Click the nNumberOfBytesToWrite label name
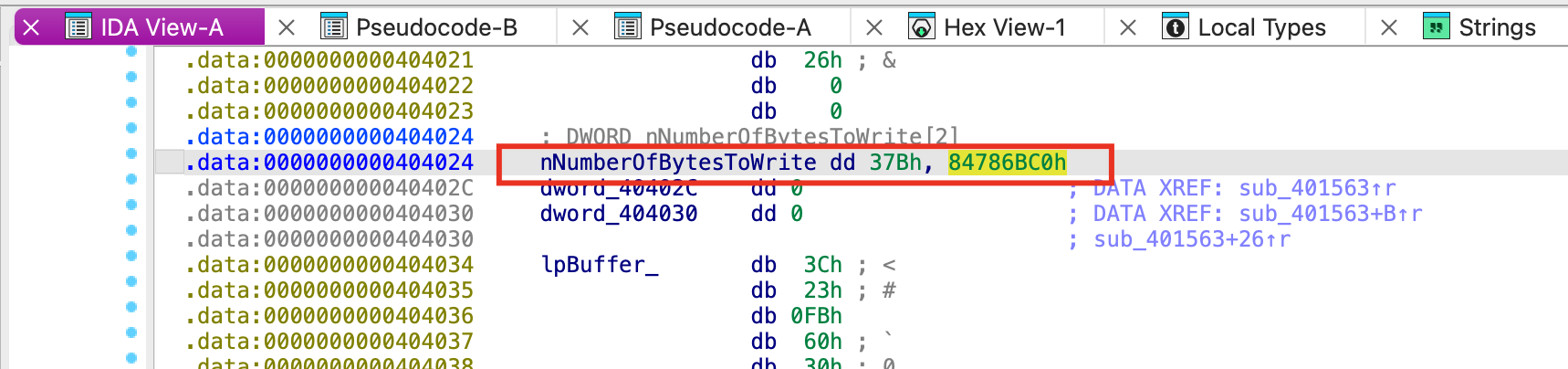 tap(677, 163)
